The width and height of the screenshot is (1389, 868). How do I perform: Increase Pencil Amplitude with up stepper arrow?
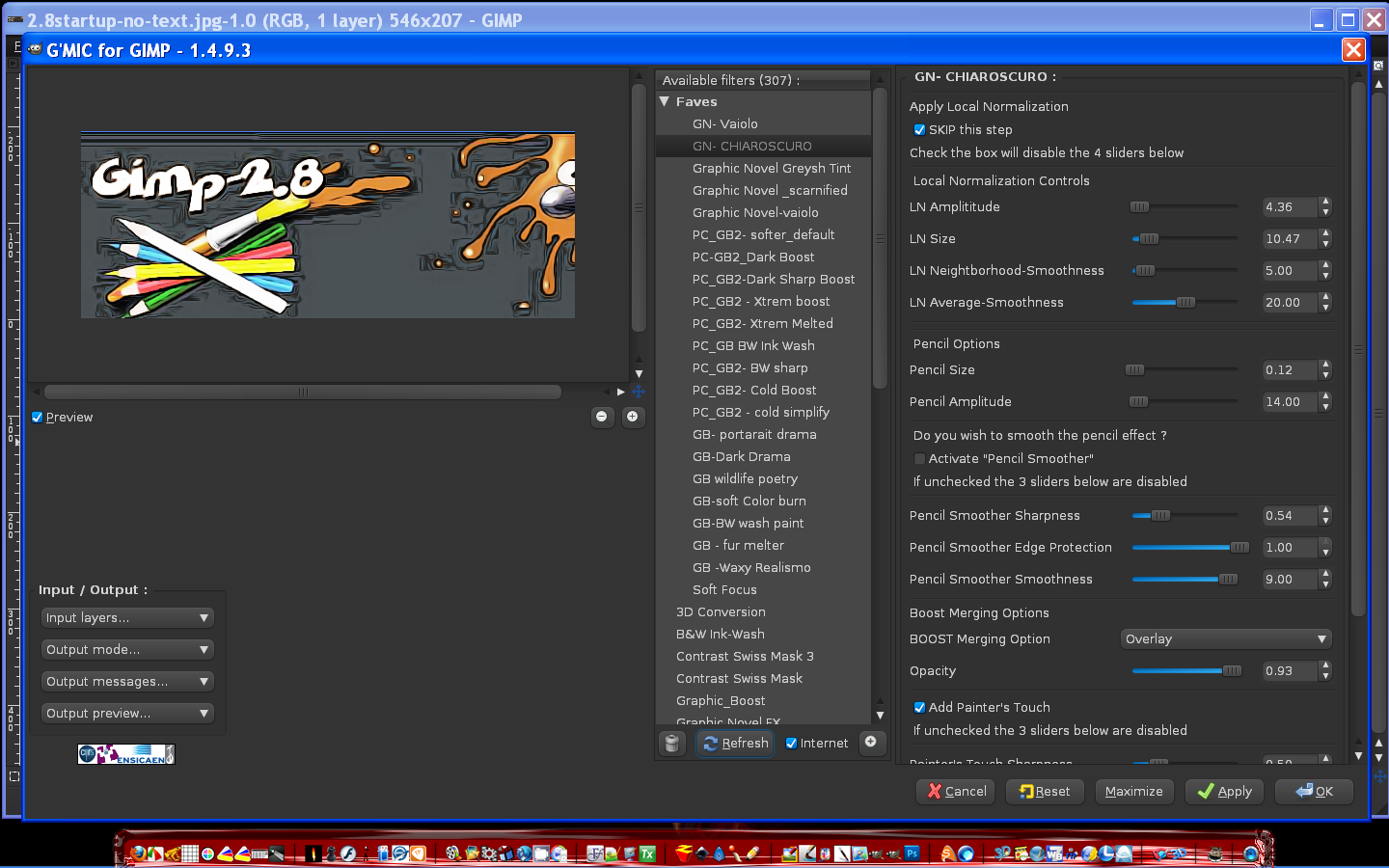1326,397
